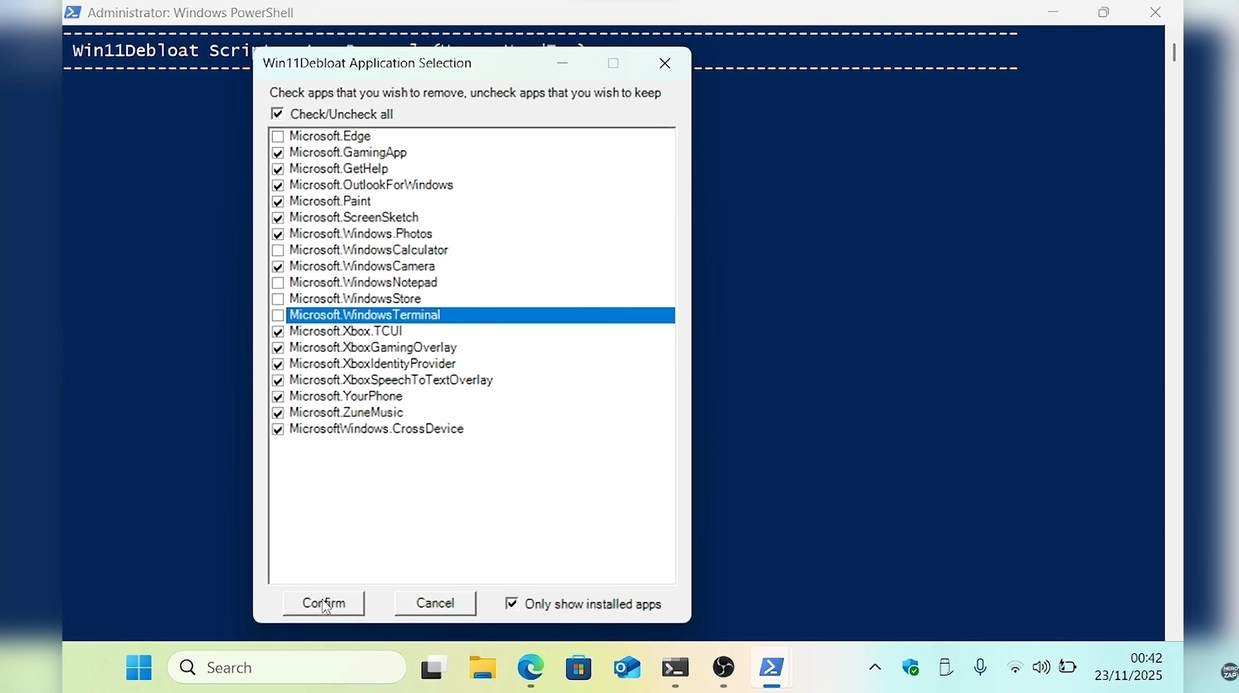
Task: Check the Microsoft.Edge checkbox
Action: click(278, 137)
